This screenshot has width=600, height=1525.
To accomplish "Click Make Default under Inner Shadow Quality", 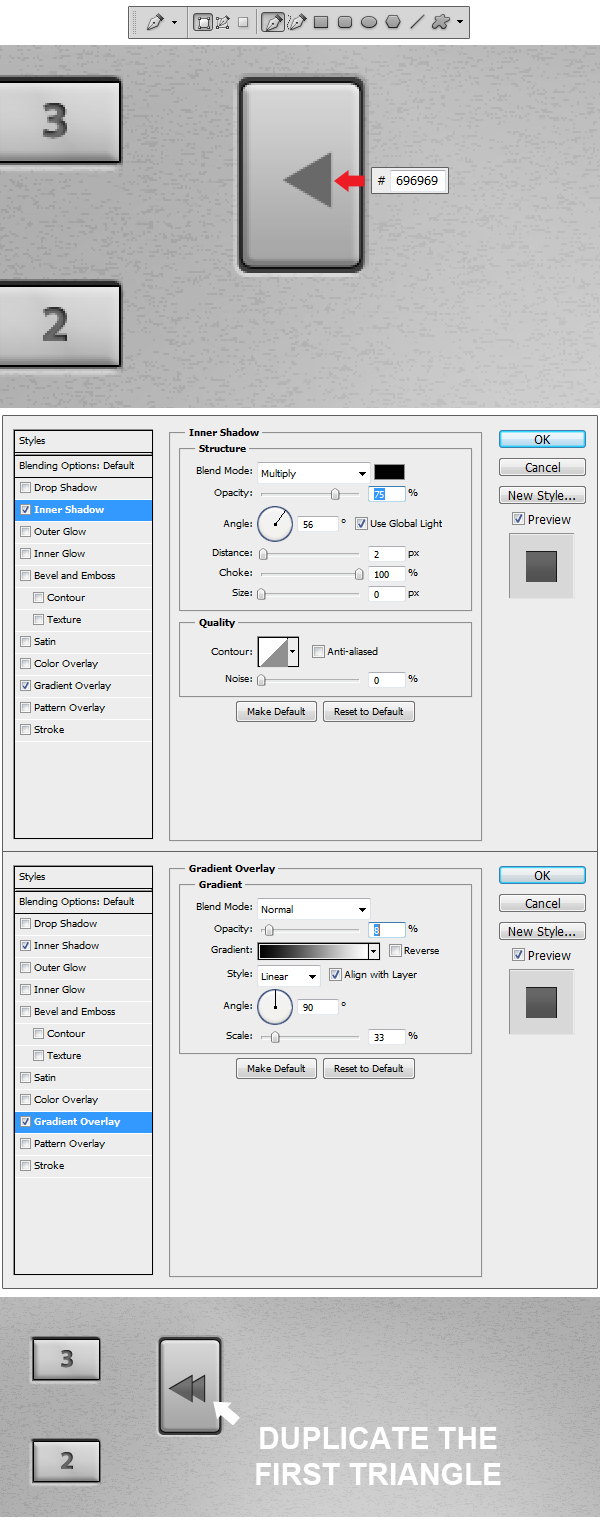I will pos(276,712).
